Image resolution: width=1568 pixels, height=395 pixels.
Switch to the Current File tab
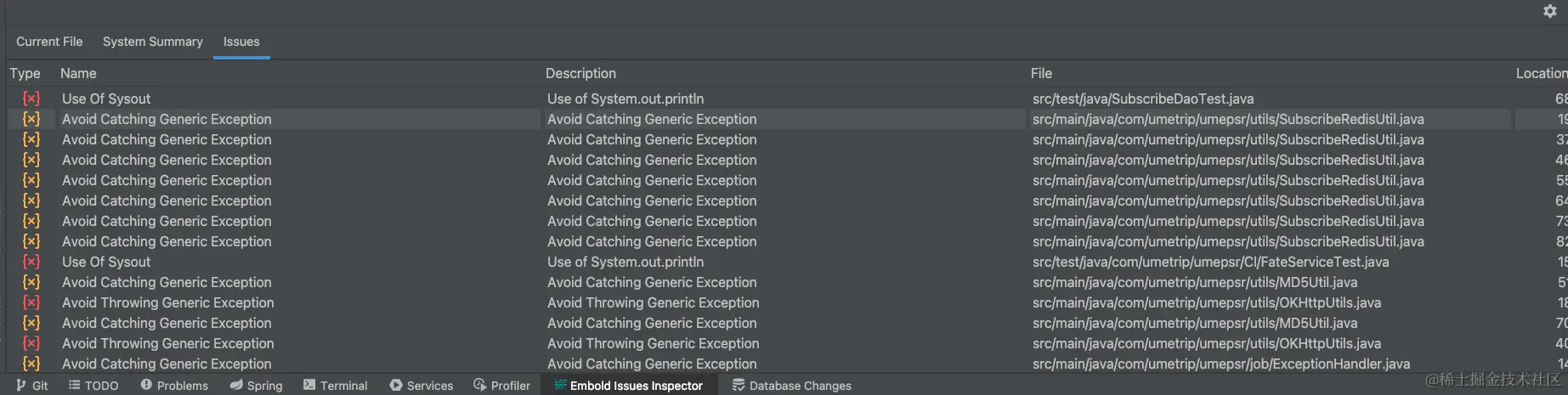tap(49, 42)
